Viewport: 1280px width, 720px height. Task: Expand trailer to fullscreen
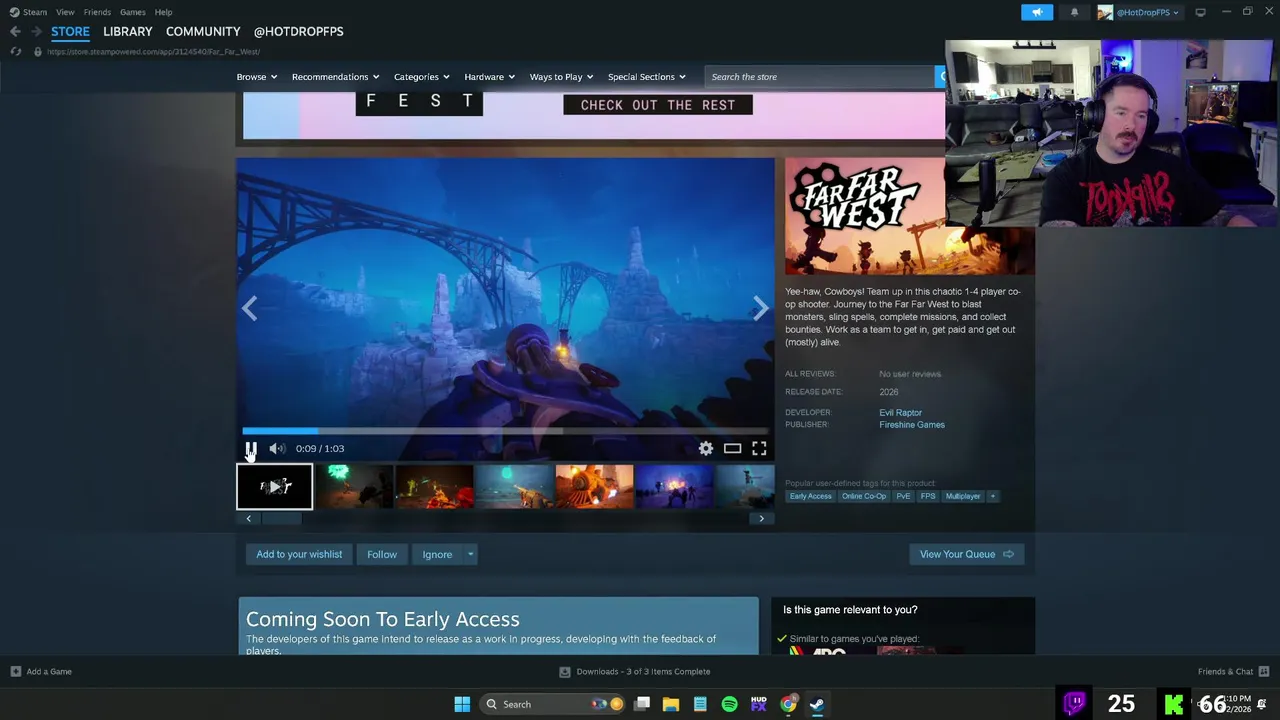[759, 449]
